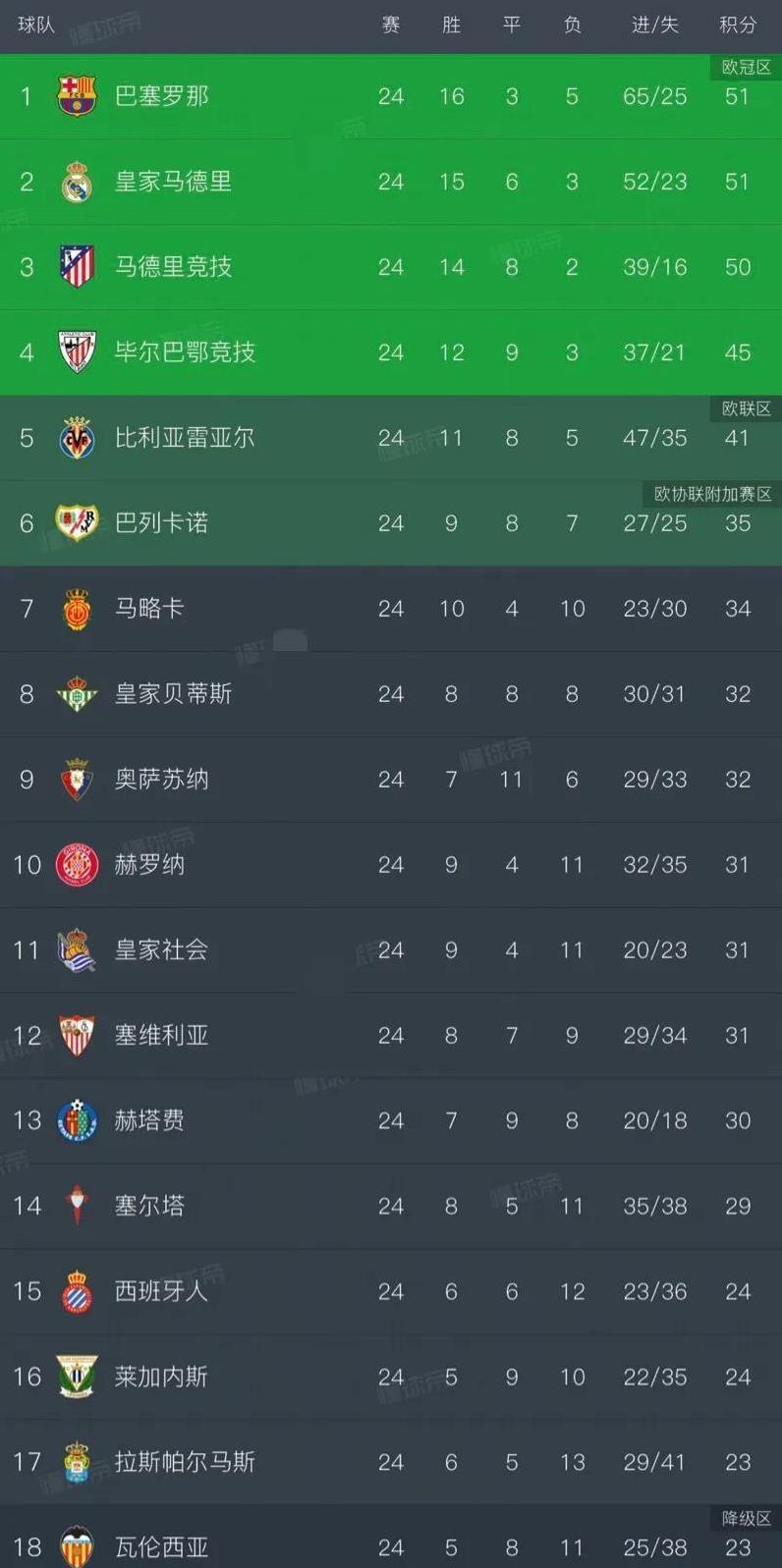Tap the Real Betis green crest
Image resolution: width=782 pixels, height=1568 pixels.
coord(77,694)
